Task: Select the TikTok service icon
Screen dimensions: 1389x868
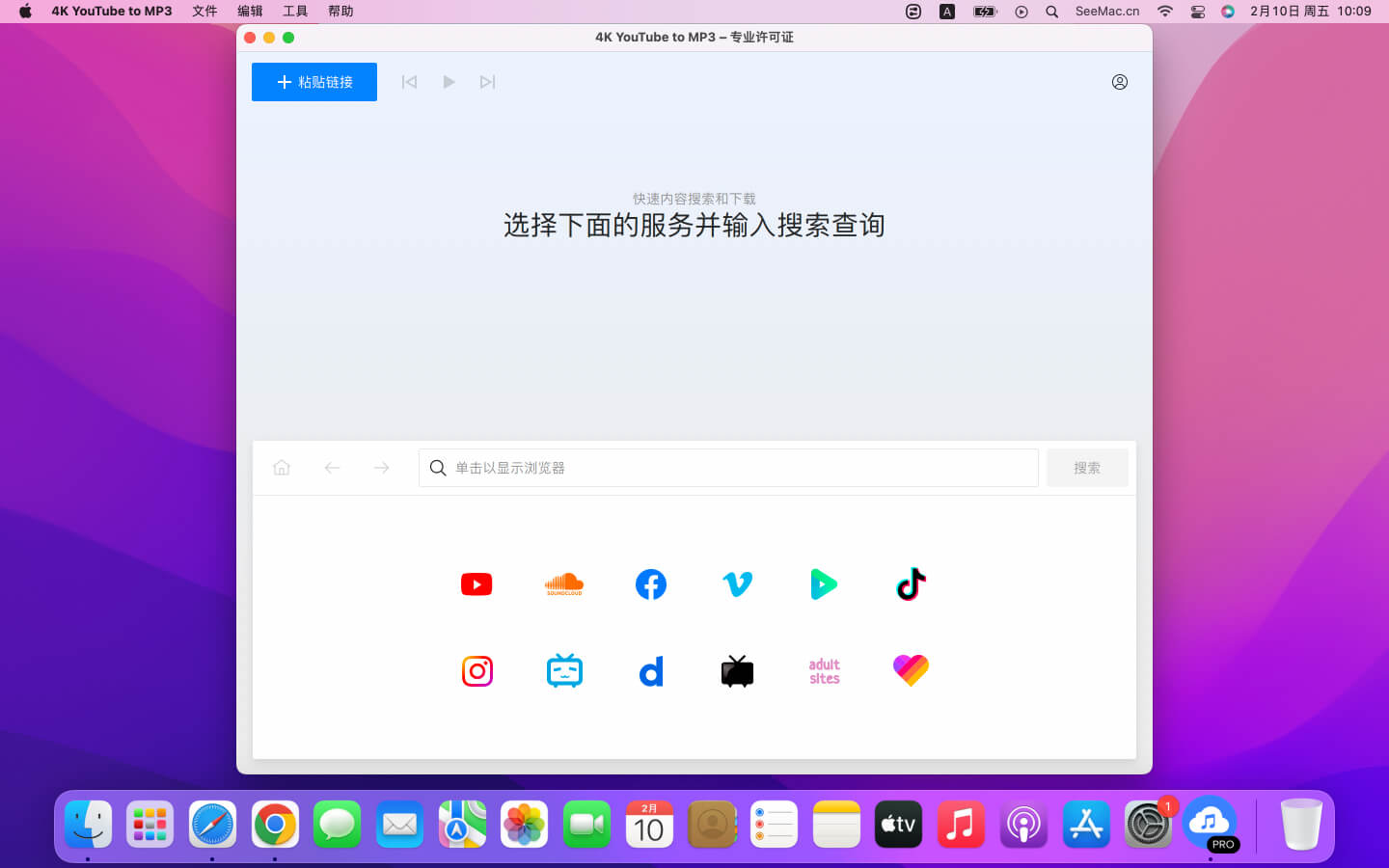Action: (911, 584)
